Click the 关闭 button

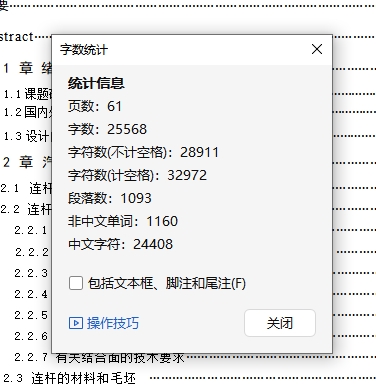[280, 323]
